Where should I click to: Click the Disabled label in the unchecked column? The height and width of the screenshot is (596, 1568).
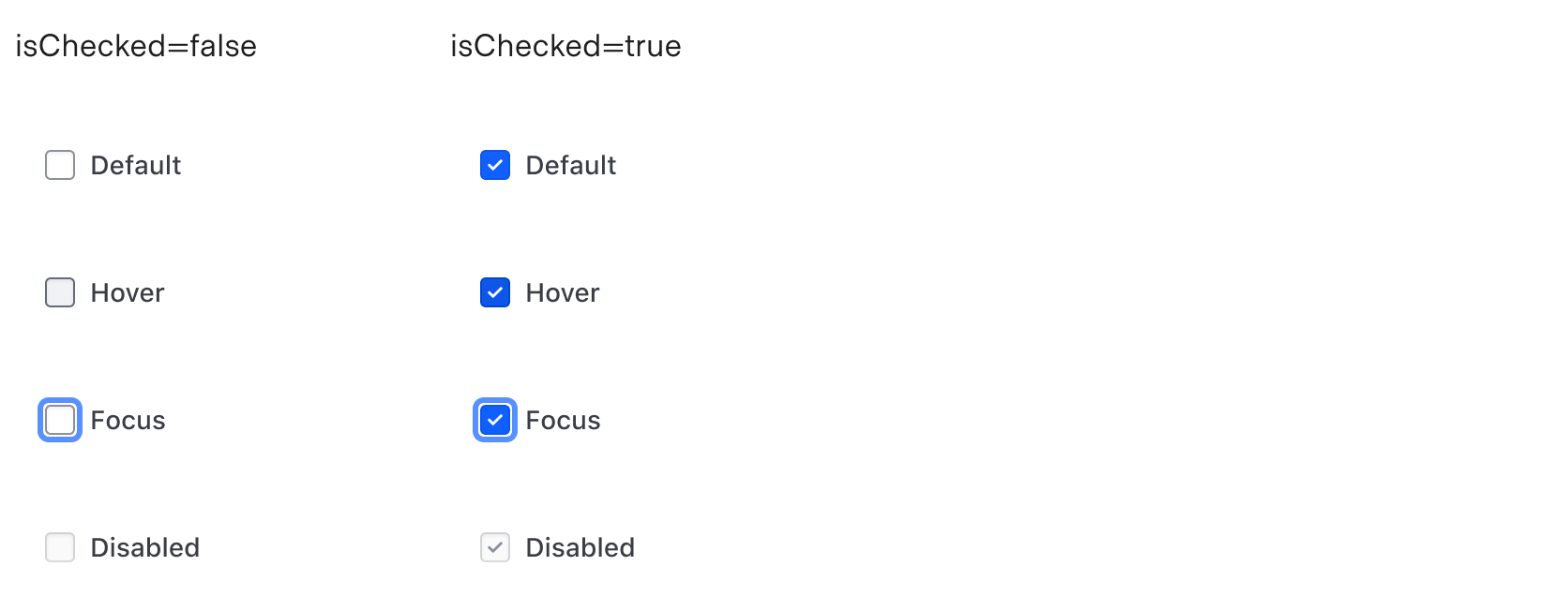coord(144,547)
